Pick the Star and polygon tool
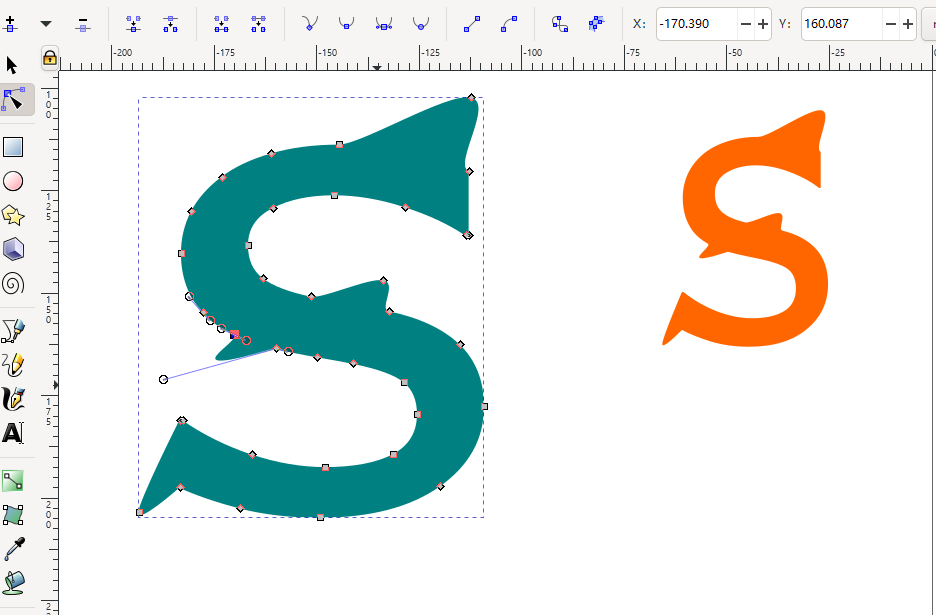This screenshot has width=936, height=615. (13, 215)
